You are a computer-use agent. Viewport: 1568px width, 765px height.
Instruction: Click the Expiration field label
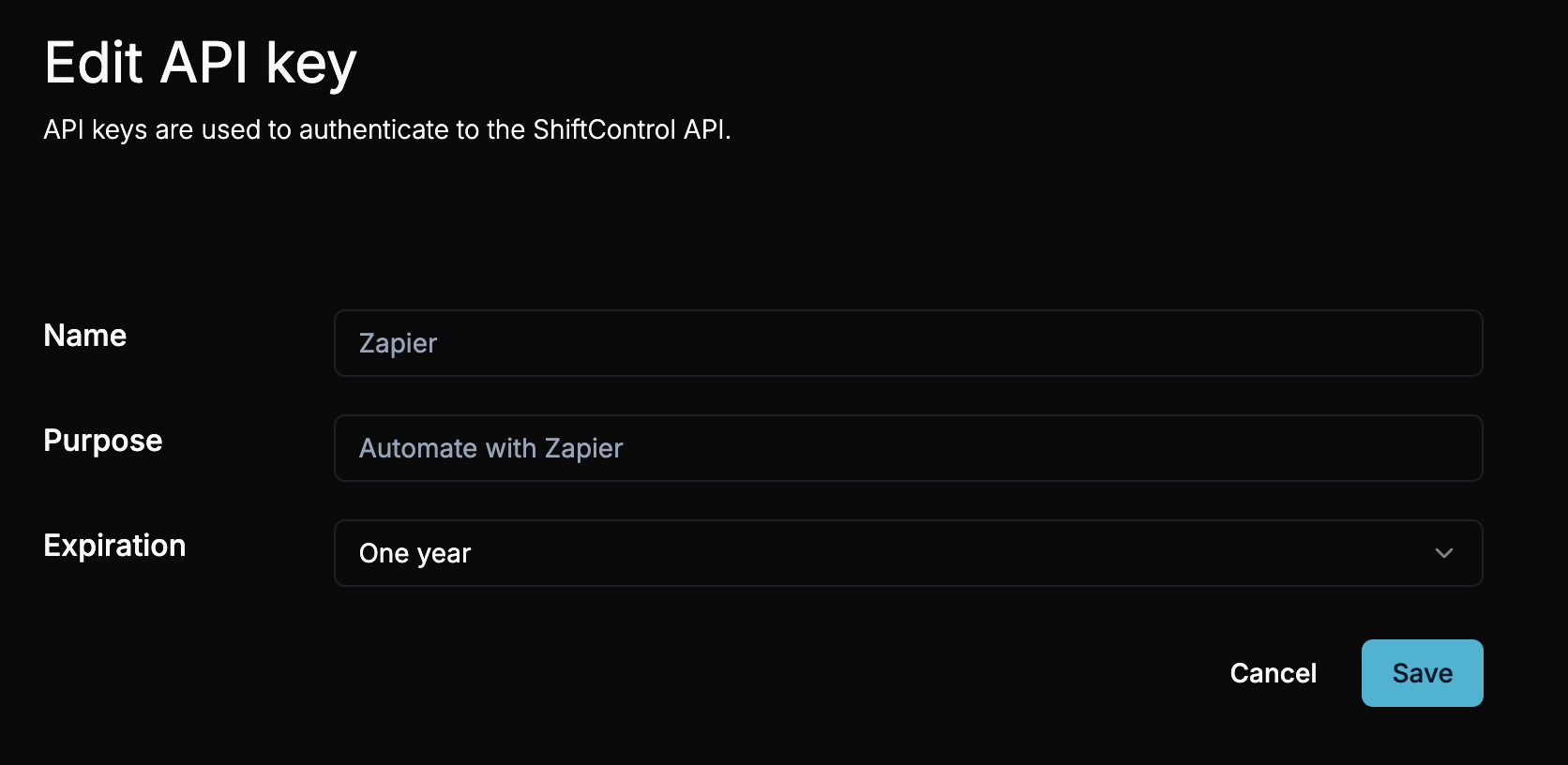point(114,546)
